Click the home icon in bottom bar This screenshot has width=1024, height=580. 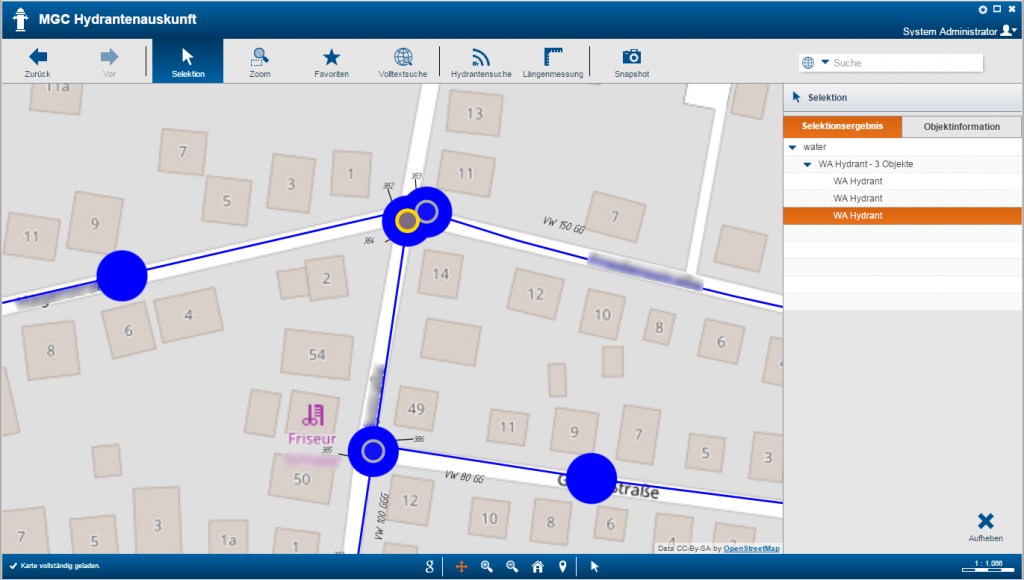coord(537,567)
